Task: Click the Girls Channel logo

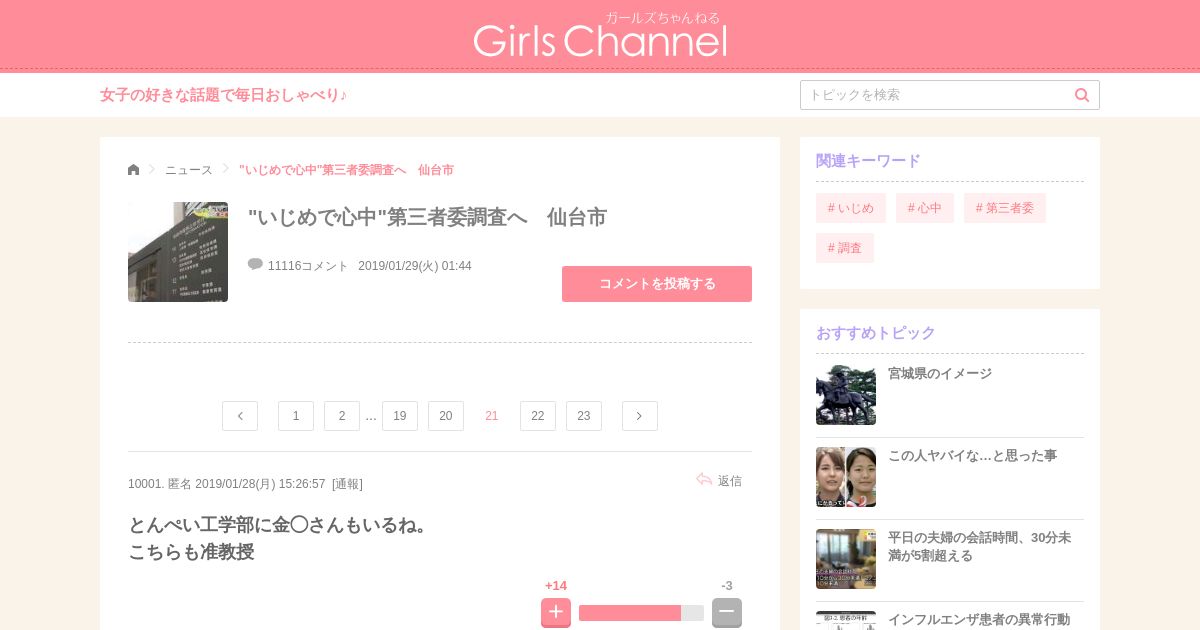Action: [600, 35]
